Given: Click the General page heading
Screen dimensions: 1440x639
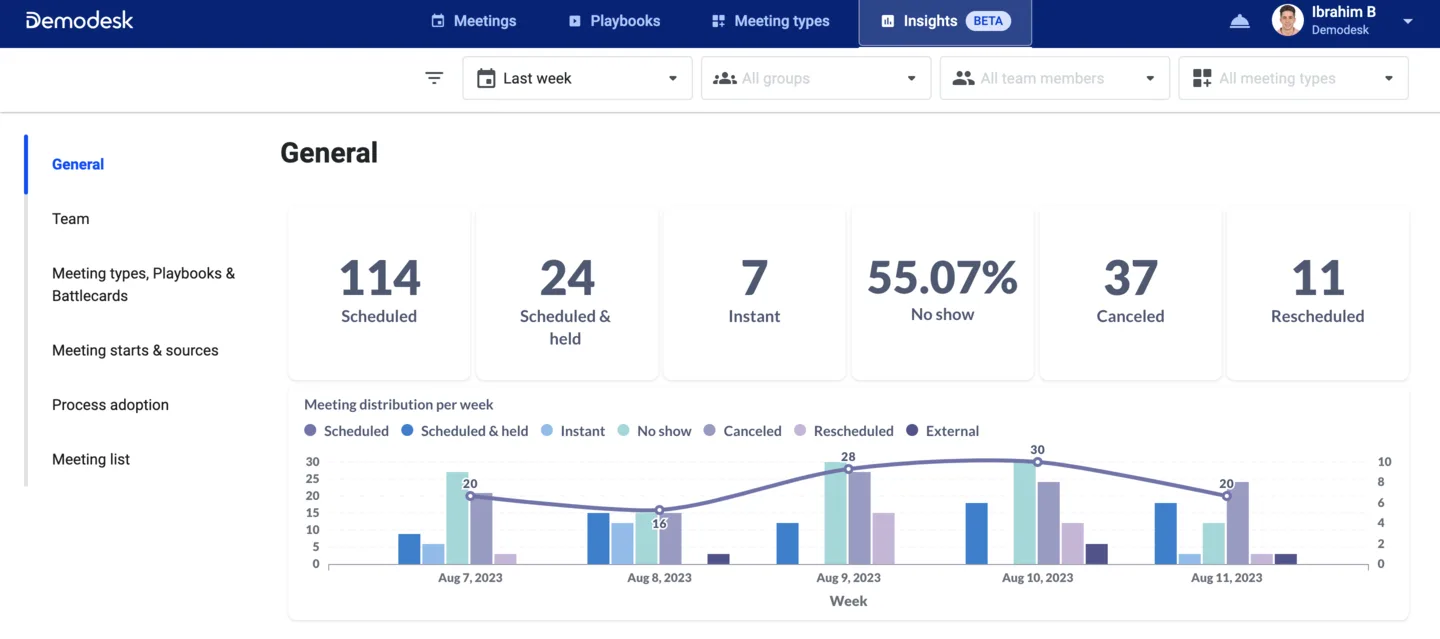Looking at the screenshot, I should click(329, 153).
